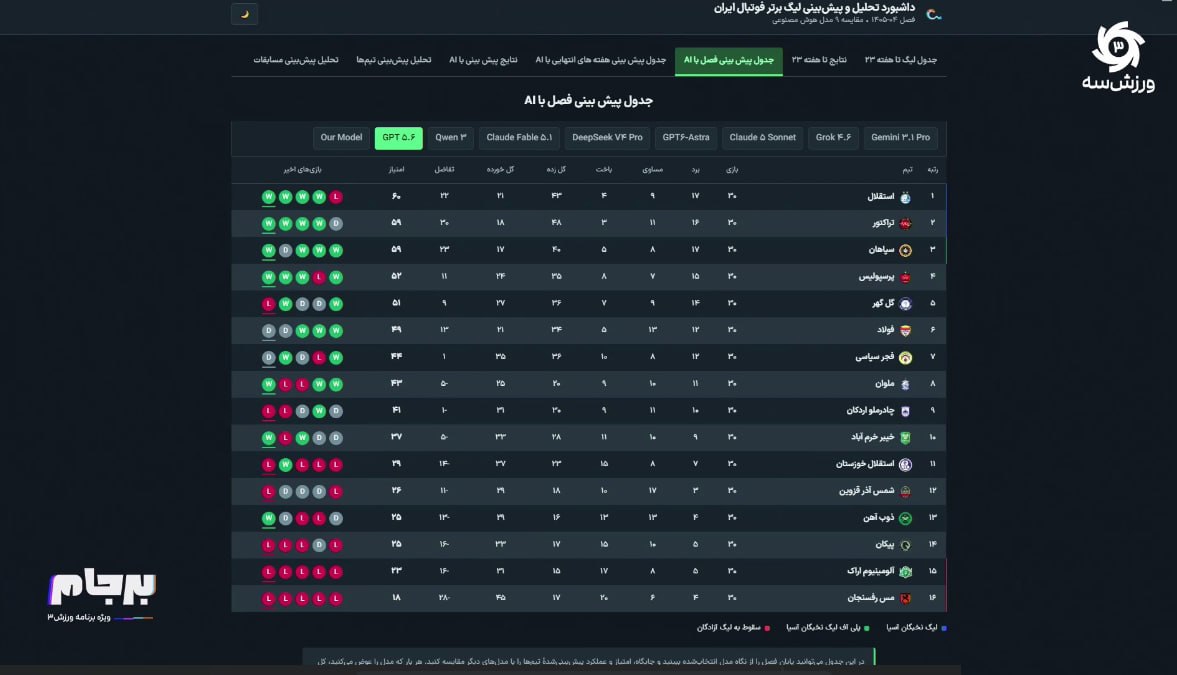The height and width of the screenshot is (675, 1177).
Task: Click the چادرملو اردکان (Chadormalou) team crest
Action: pyautogui.click(x=905, y=411)
